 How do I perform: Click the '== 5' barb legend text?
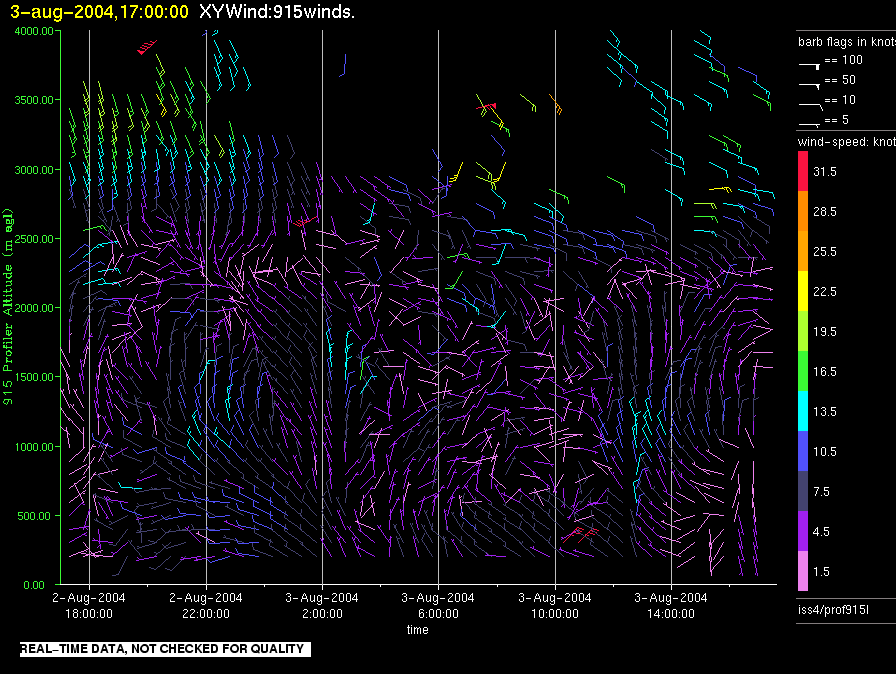[x=837, y=120]
